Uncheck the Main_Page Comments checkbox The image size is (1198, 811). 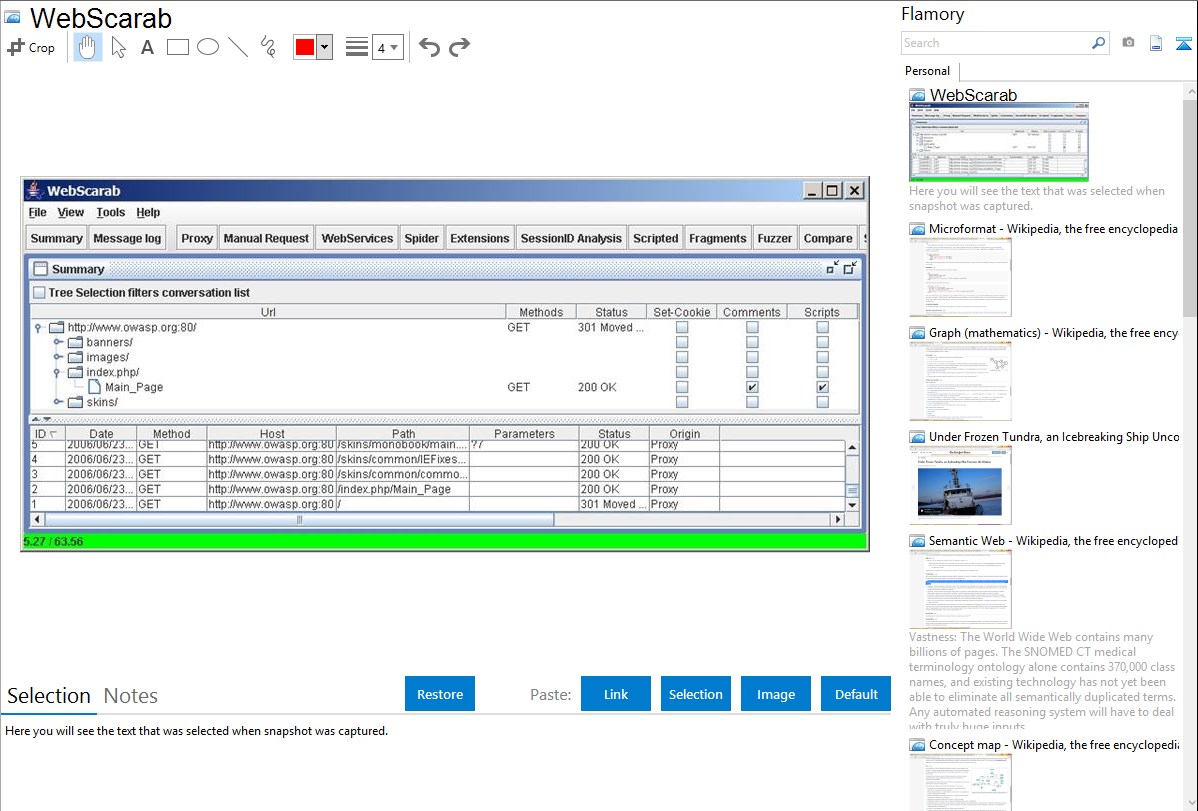coord(752,387)
